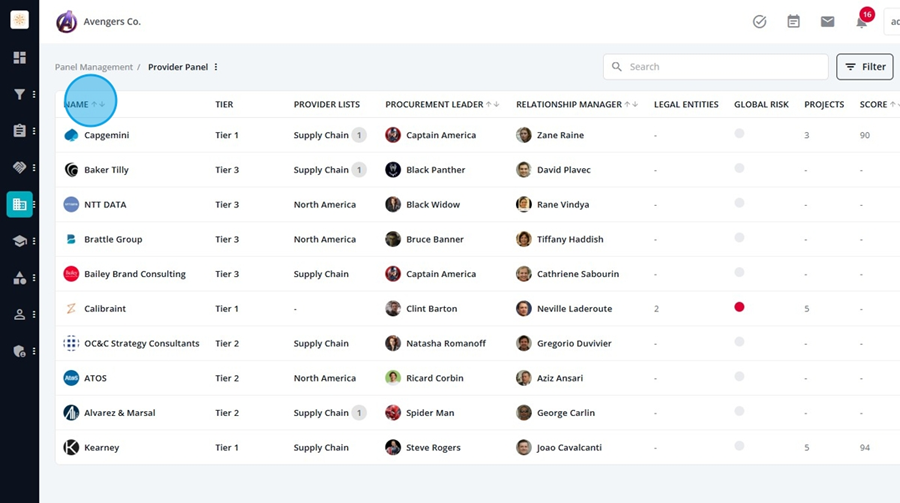Go to Panel Management breadcrumb

tap(94, 67)
